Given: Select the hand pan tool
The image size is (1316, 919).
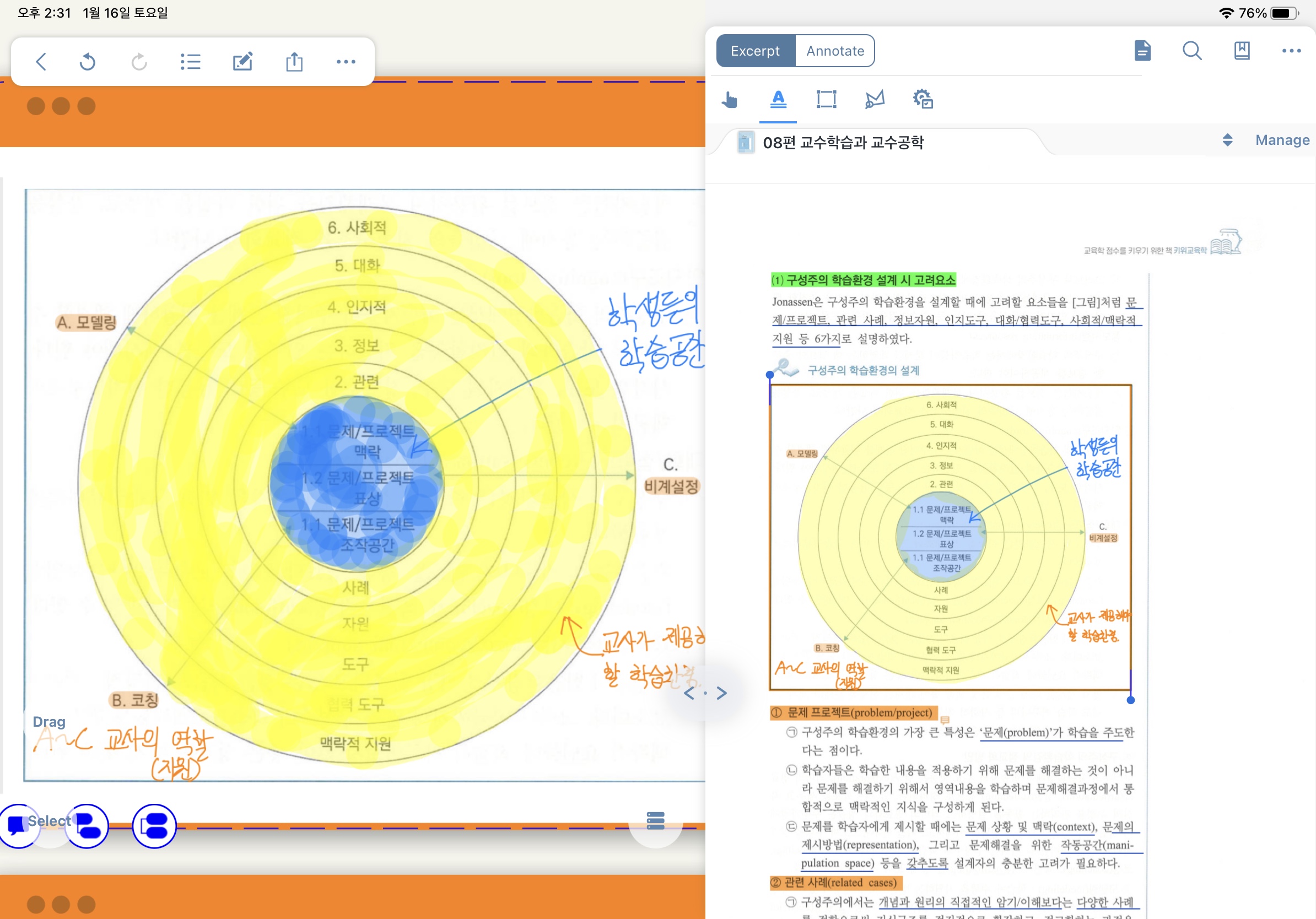Looking at the screenshot, I should (x=729, y=100).
